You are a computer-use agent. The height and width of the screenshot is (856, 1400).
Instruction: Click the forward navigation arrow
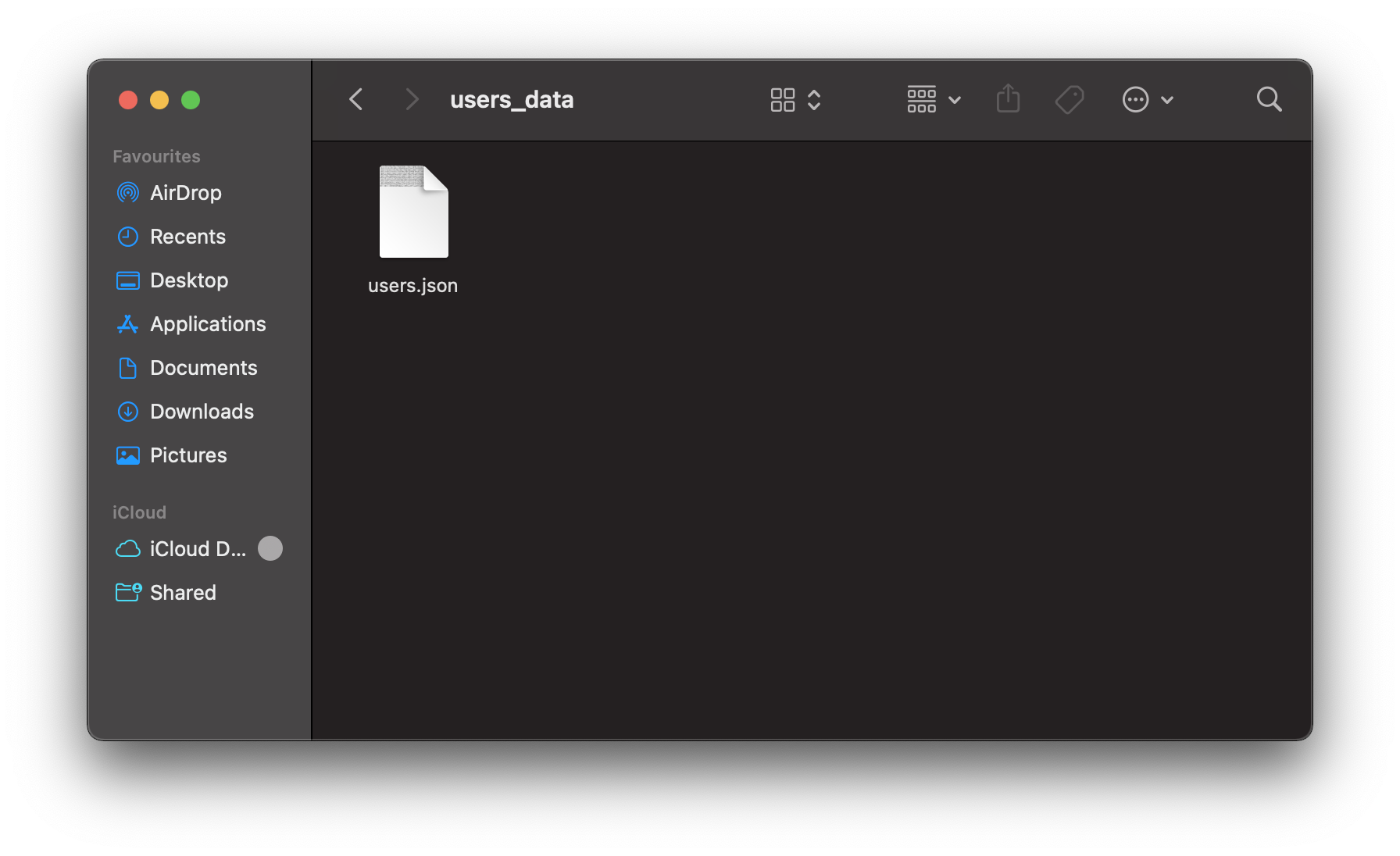412,99
